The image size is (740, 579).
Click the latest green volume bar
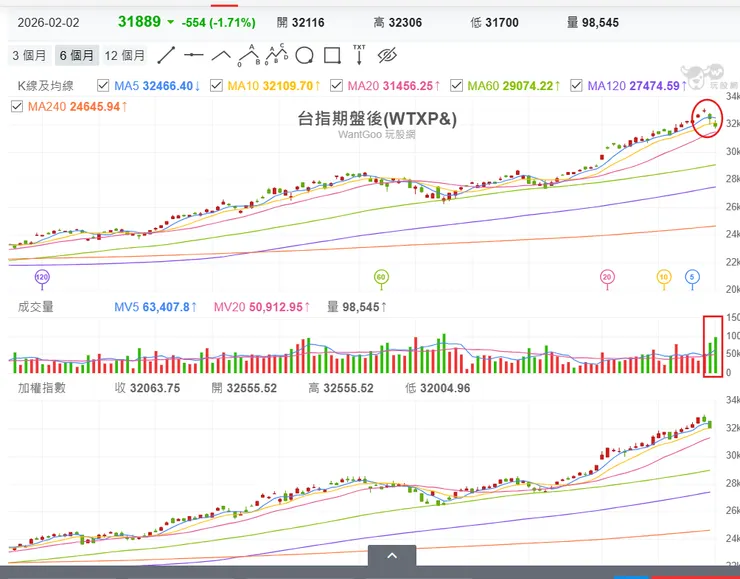pyautogui.click(x=716, y=355)
